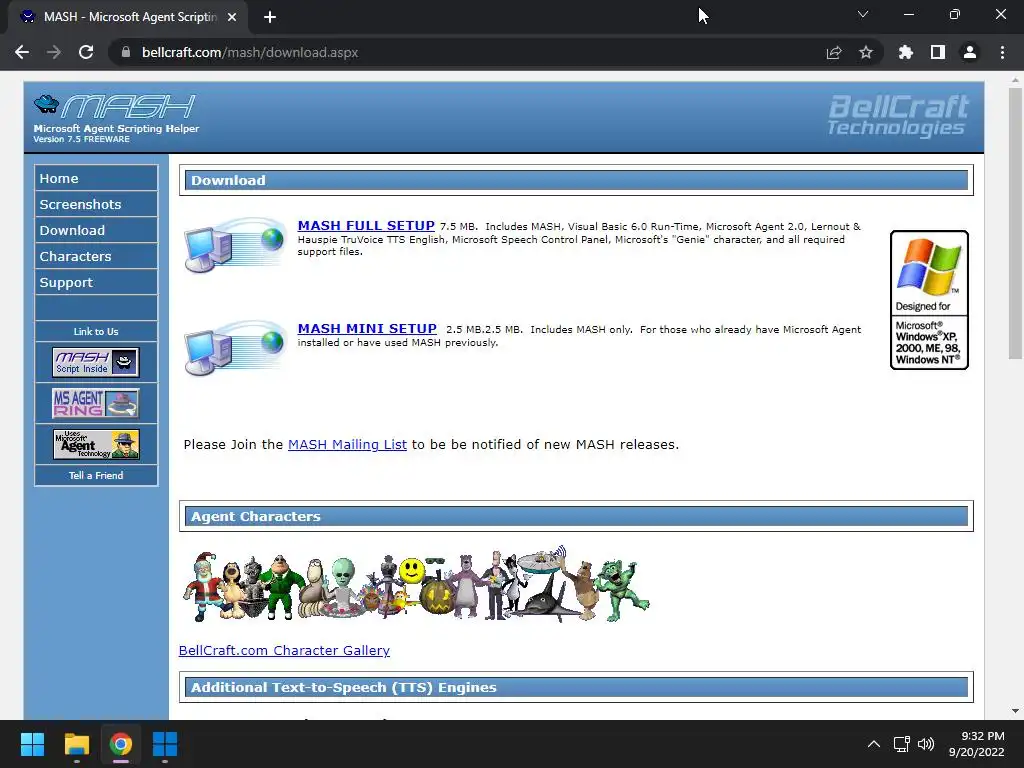Open the Extensions puzzle icon
1024x768 pixels.
pos(906,52)
